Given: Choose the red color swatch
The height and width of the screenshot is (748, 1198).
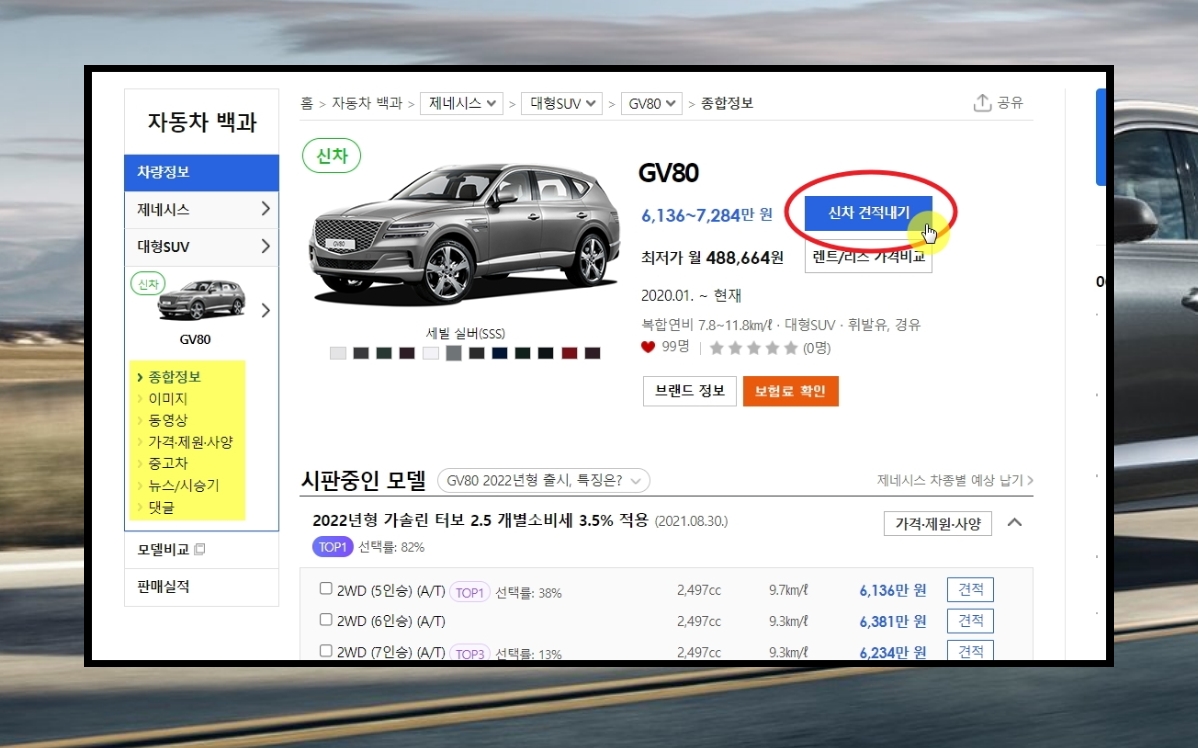Looking at the screenshot, I should (x=569, y=353).
